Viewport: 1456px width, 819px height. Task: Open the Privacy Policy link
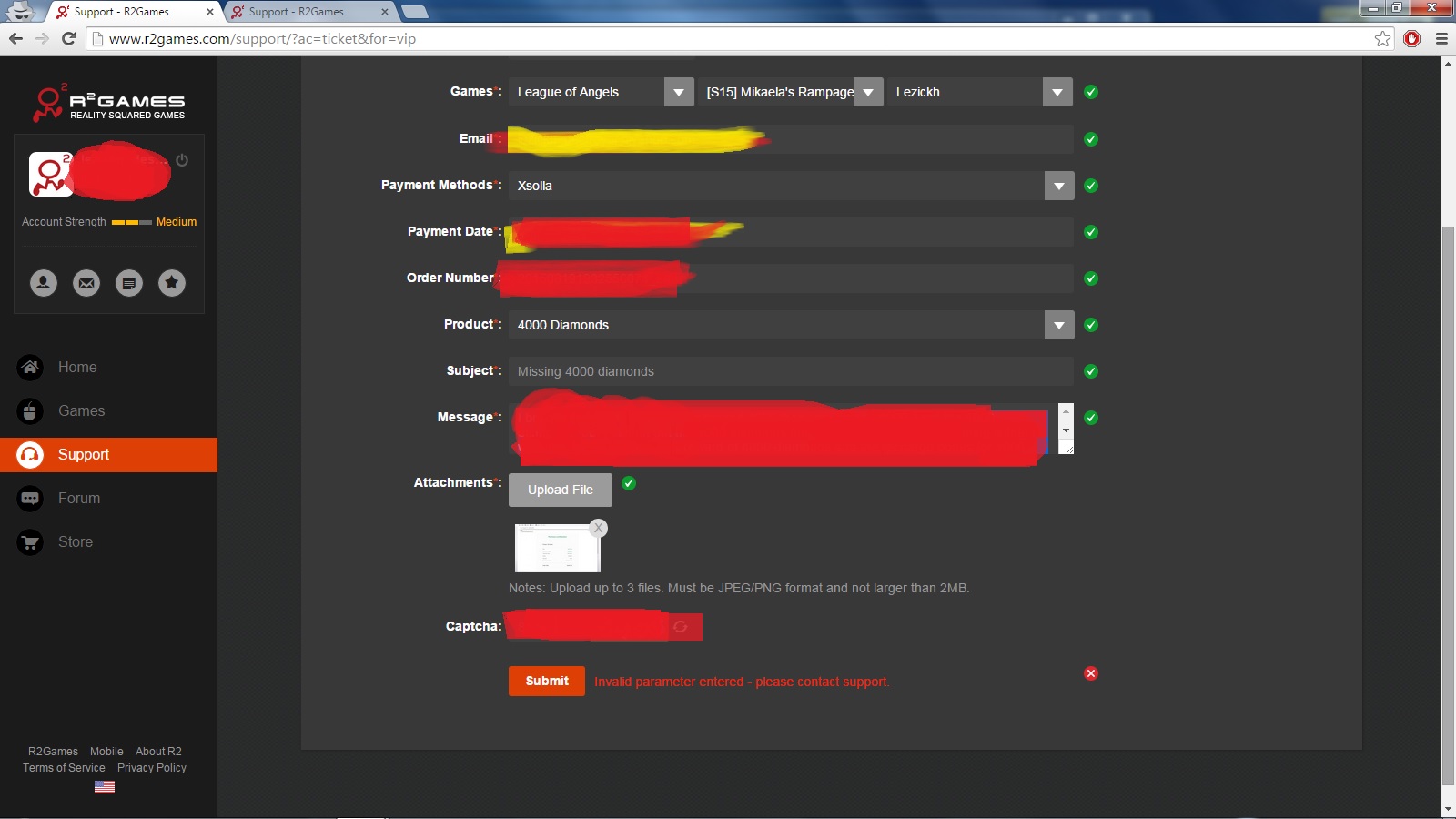click(x=152, y=768)
